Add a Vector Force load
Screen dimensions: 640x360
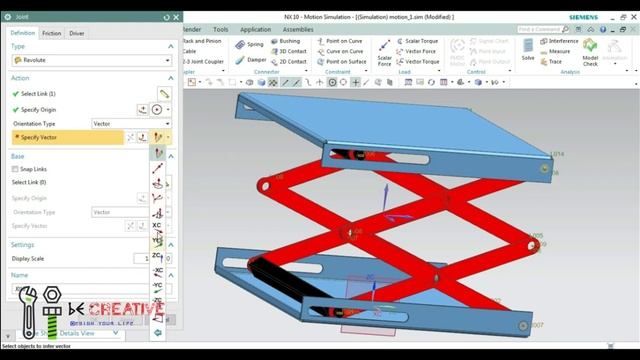coord(416,51)
